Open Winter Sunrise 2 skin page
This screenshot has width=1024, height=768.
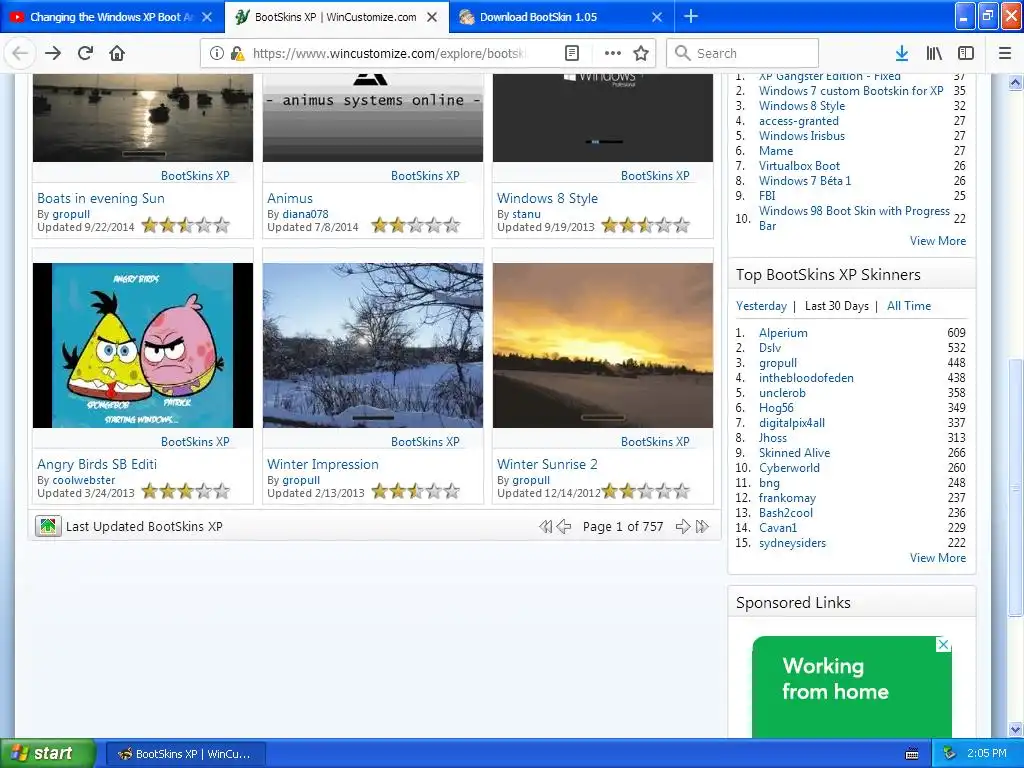pos(547,464)
